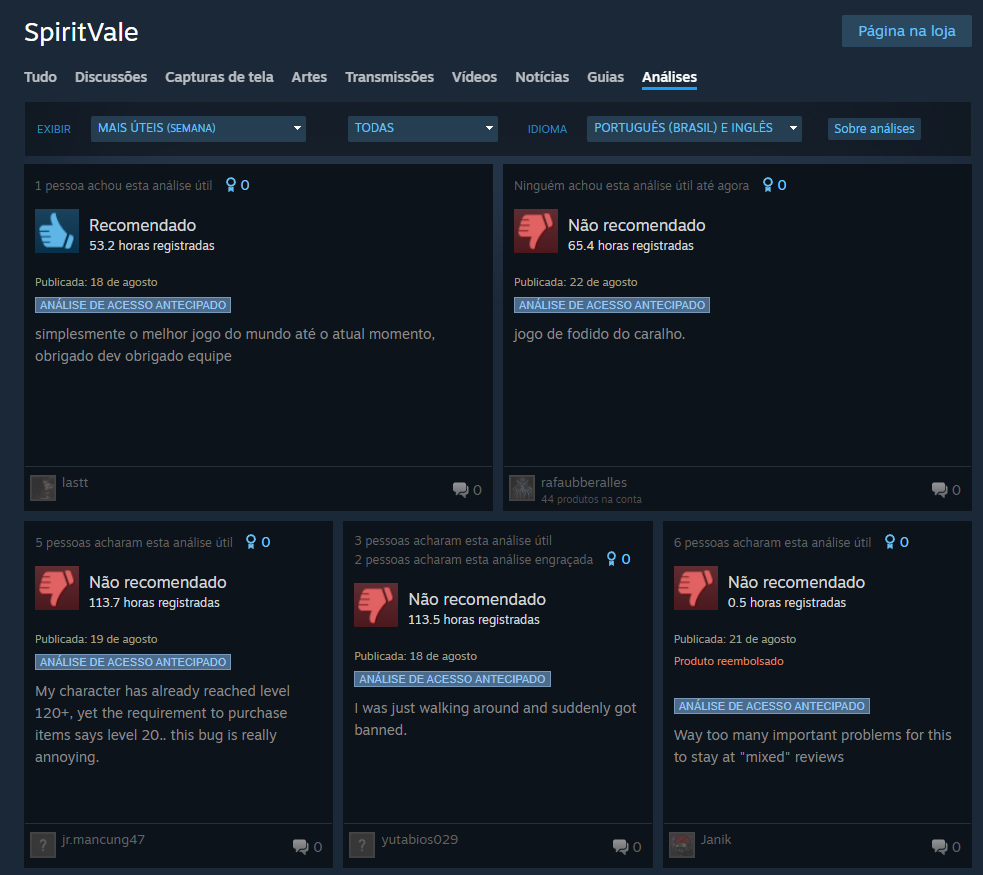
Task: Open yutabios029's question-mark avatar
Action: (x=362, y=845)
